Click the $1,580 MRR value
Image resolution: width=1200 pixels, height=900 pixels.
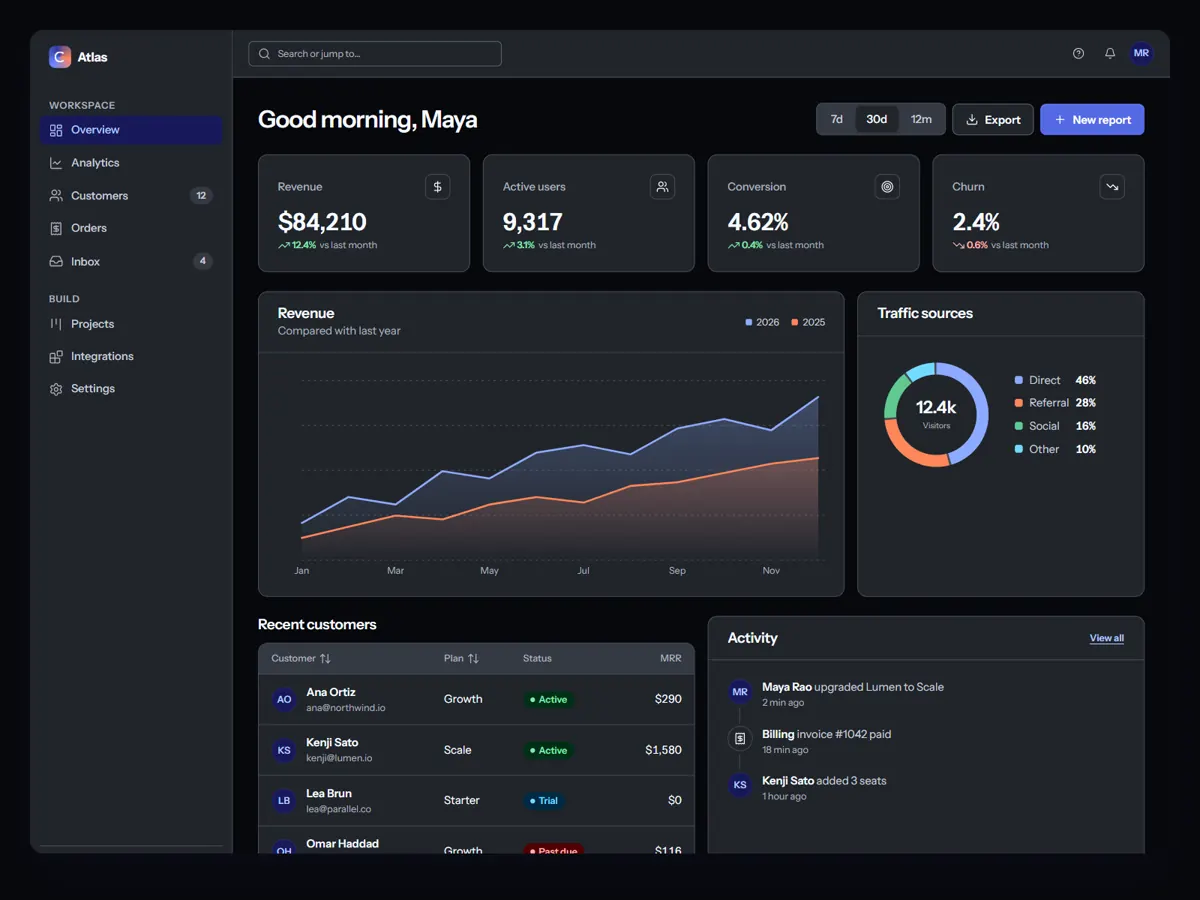663,750
